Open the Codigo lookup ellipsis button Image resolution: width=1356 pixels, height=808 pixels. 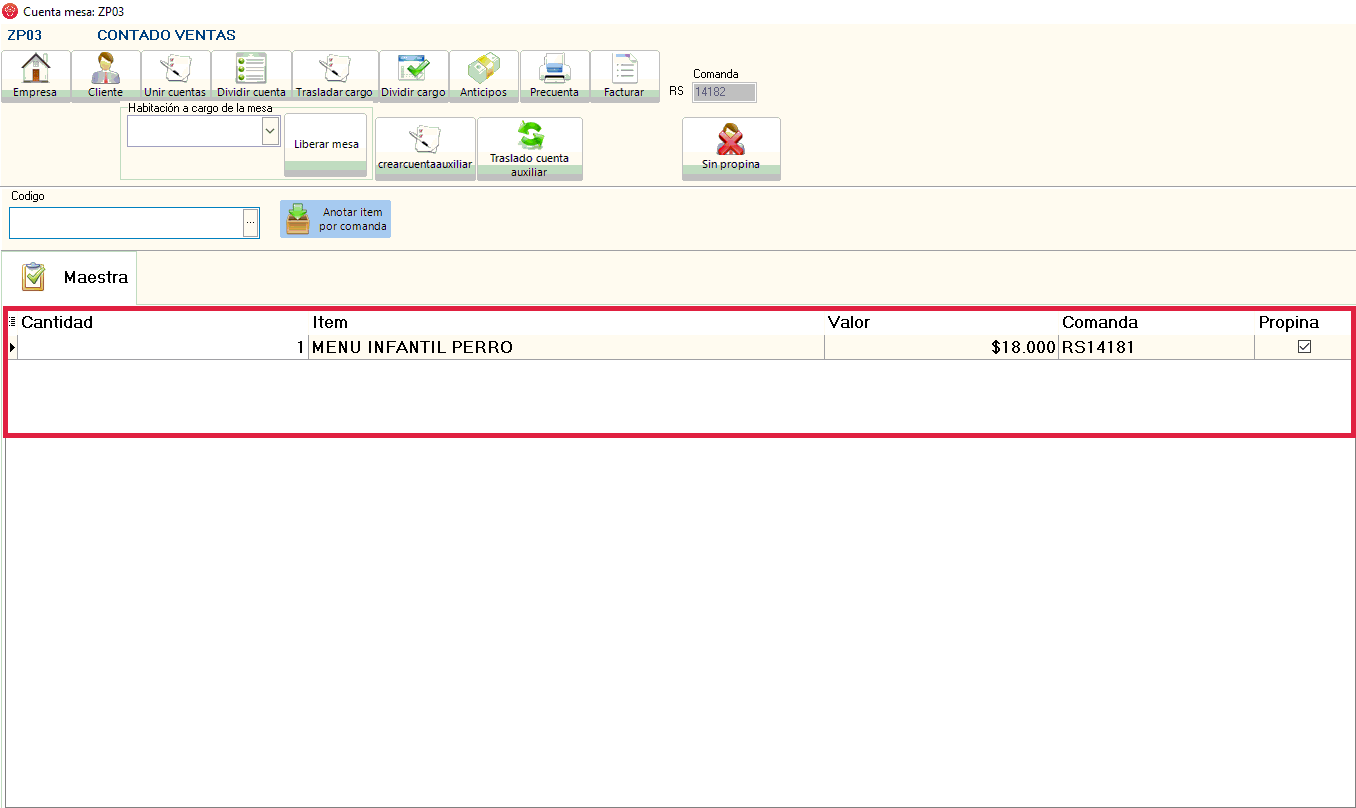[250, 223]
